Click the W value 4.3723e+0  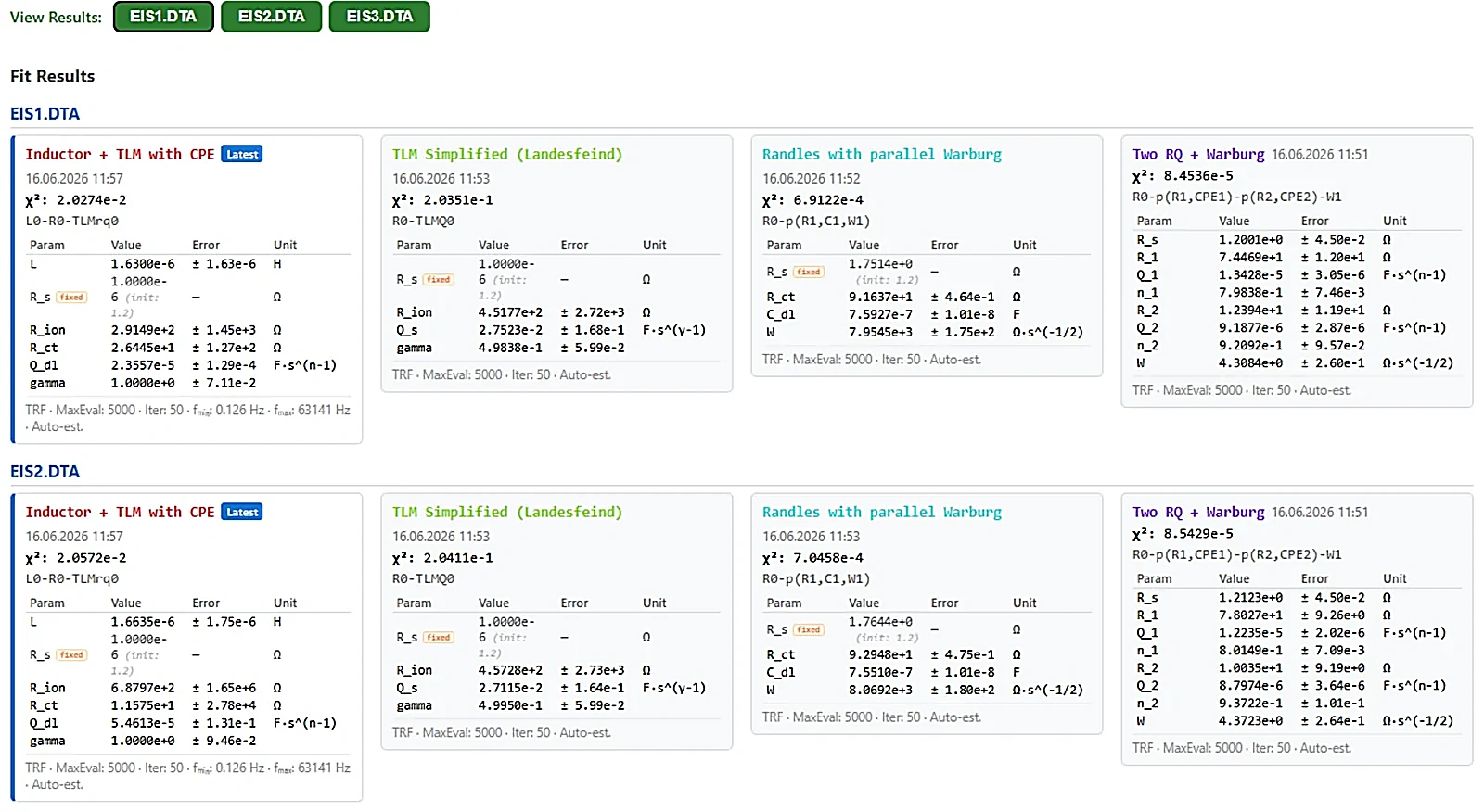(1250, 721)
